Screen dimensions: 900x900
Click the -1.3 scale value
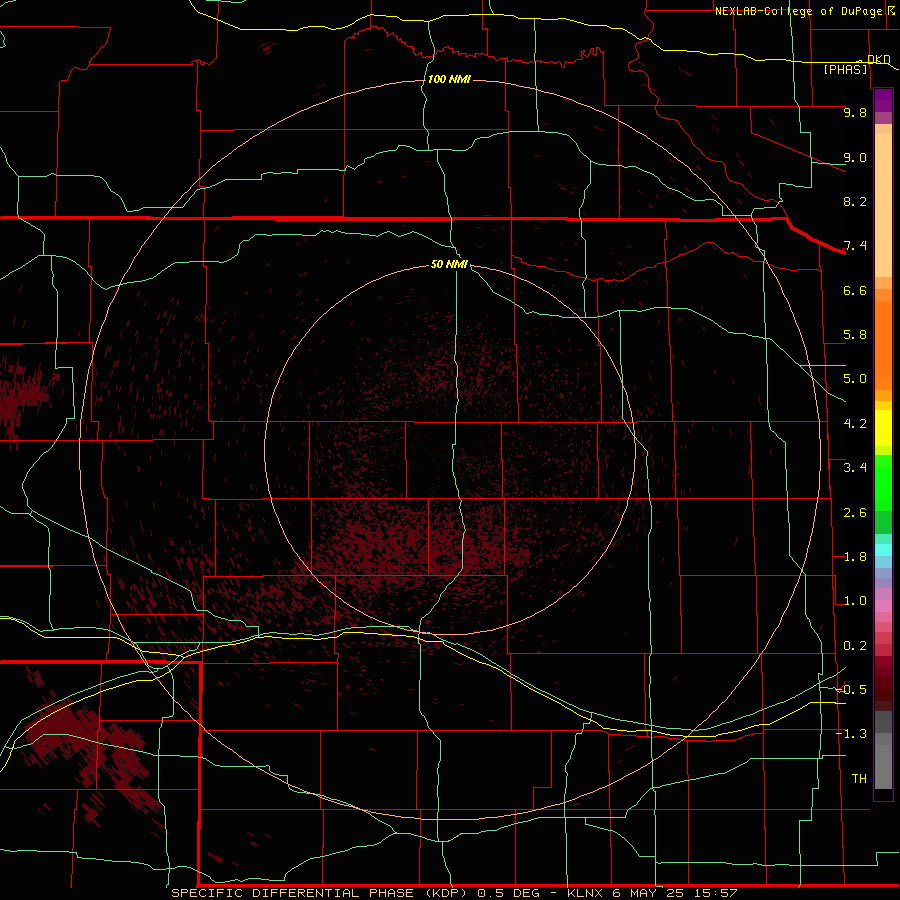tap(851, 734)
